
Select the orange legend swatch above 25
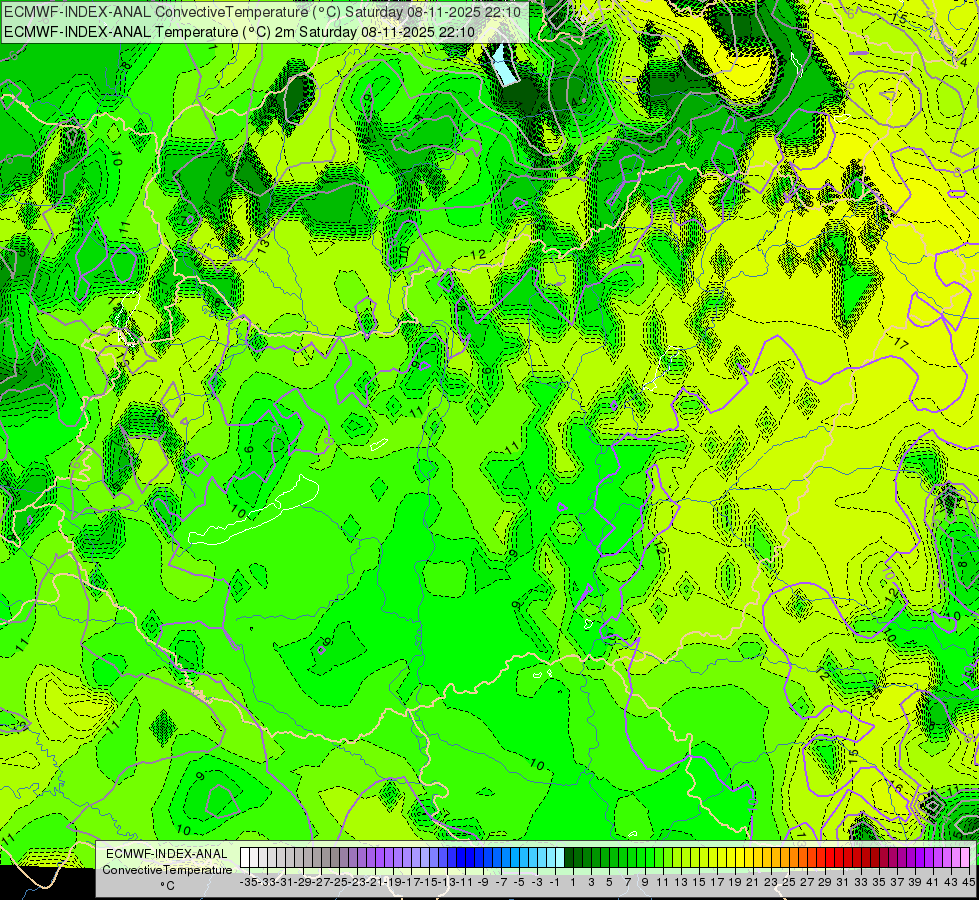(x=785, y=857)
